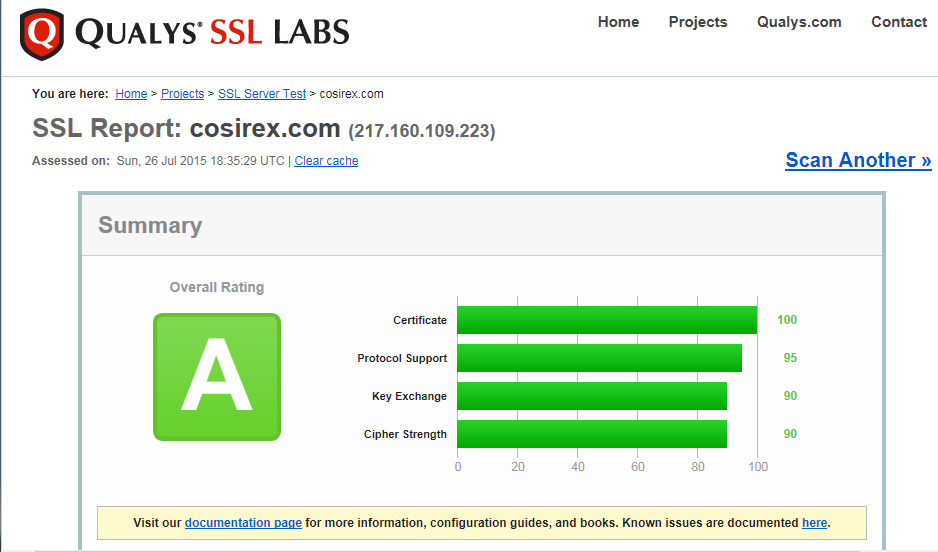Open the Home navigation menu item
This screenshot has height=552, width=938.
coord(618,22)
